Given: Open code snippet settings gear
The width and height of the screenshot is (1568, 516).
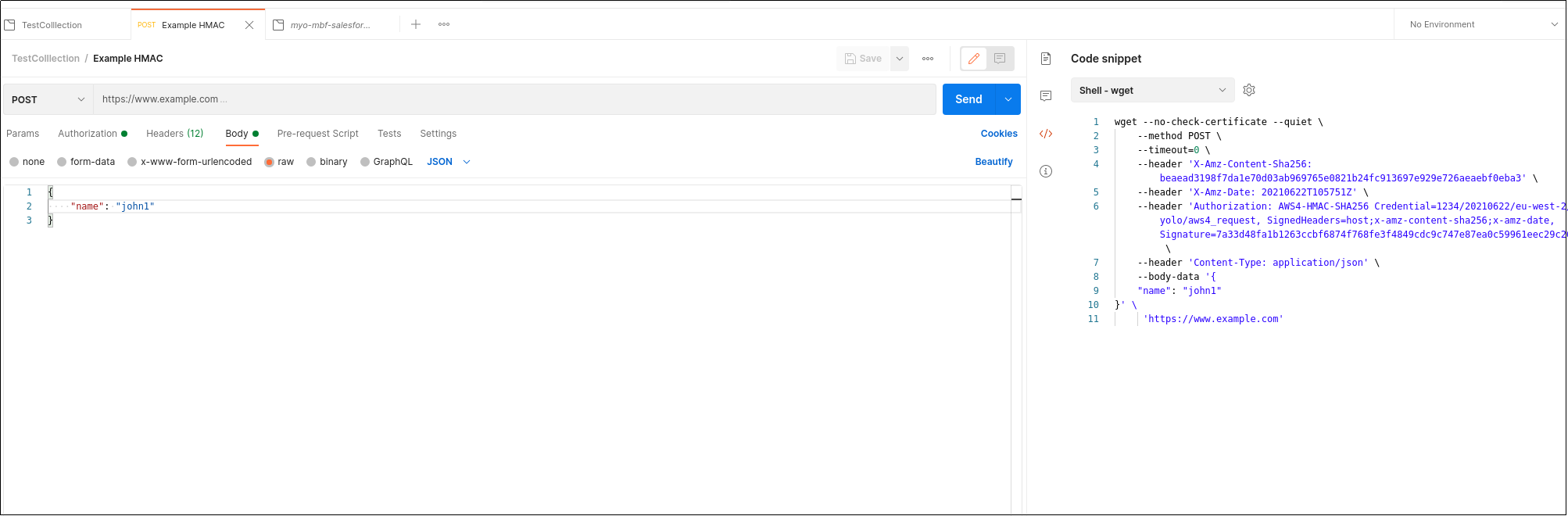Looking at the screenshot, I should [1249, 90].
